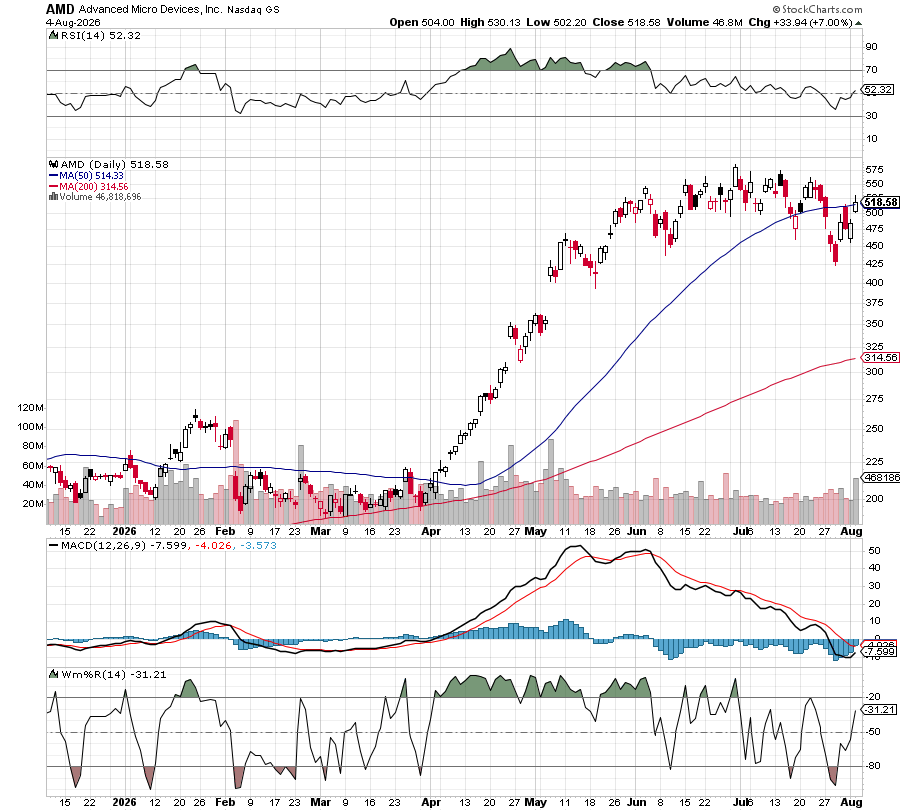Click the Wm%R(14) -31.21 legend text
Image resolution: width=900 pixels, height=811 pixels.
tap(113, 674)
